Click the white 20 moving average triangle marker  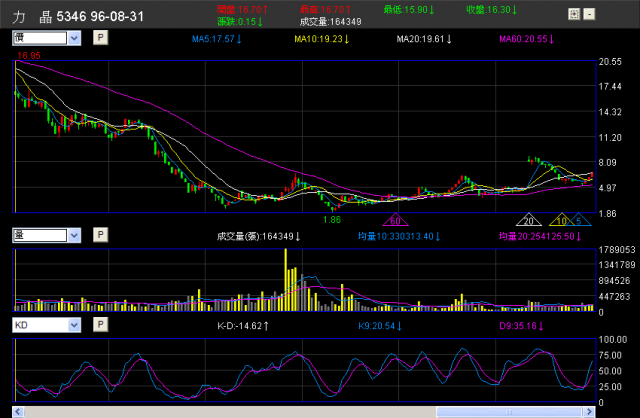(x=529, y=220)
